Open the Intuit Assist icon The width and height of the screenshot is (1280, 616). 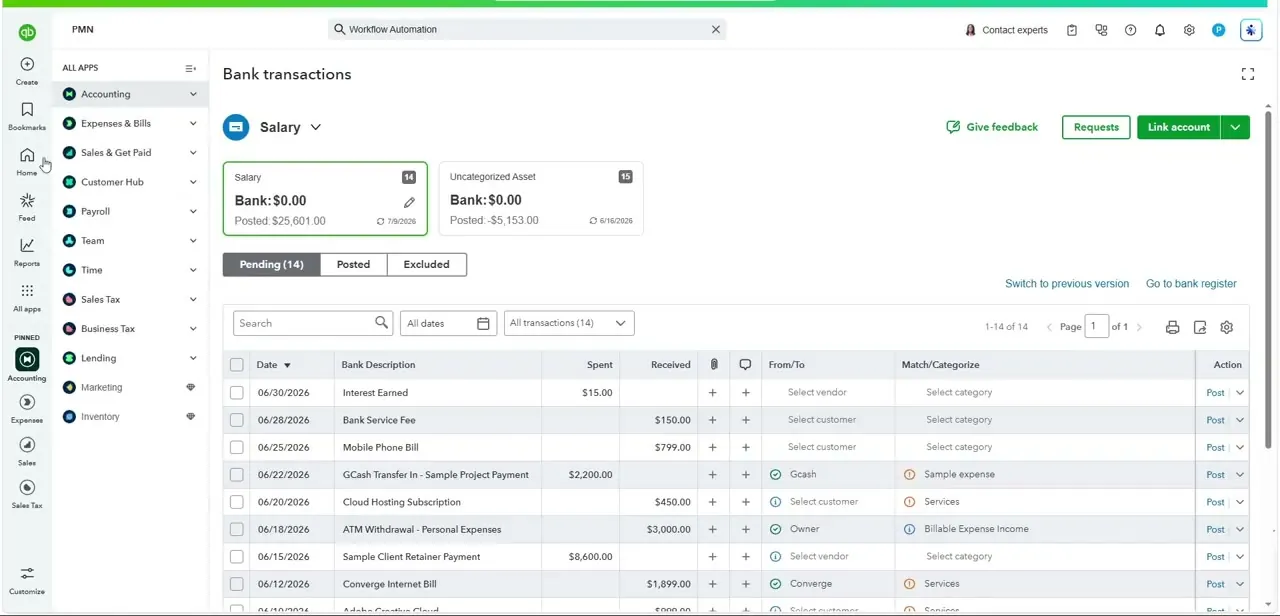1251,30
